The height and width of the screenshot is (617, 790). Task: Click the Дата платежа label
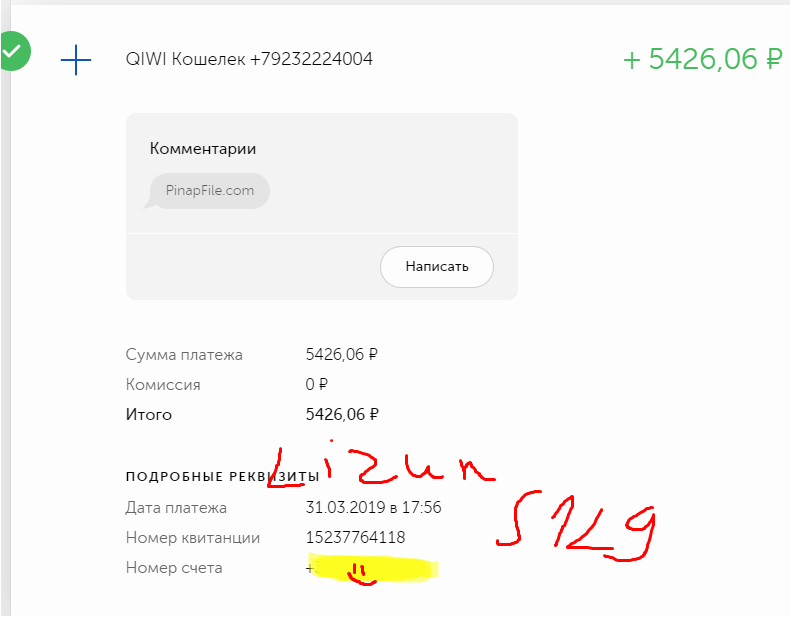tap(176, 508)
